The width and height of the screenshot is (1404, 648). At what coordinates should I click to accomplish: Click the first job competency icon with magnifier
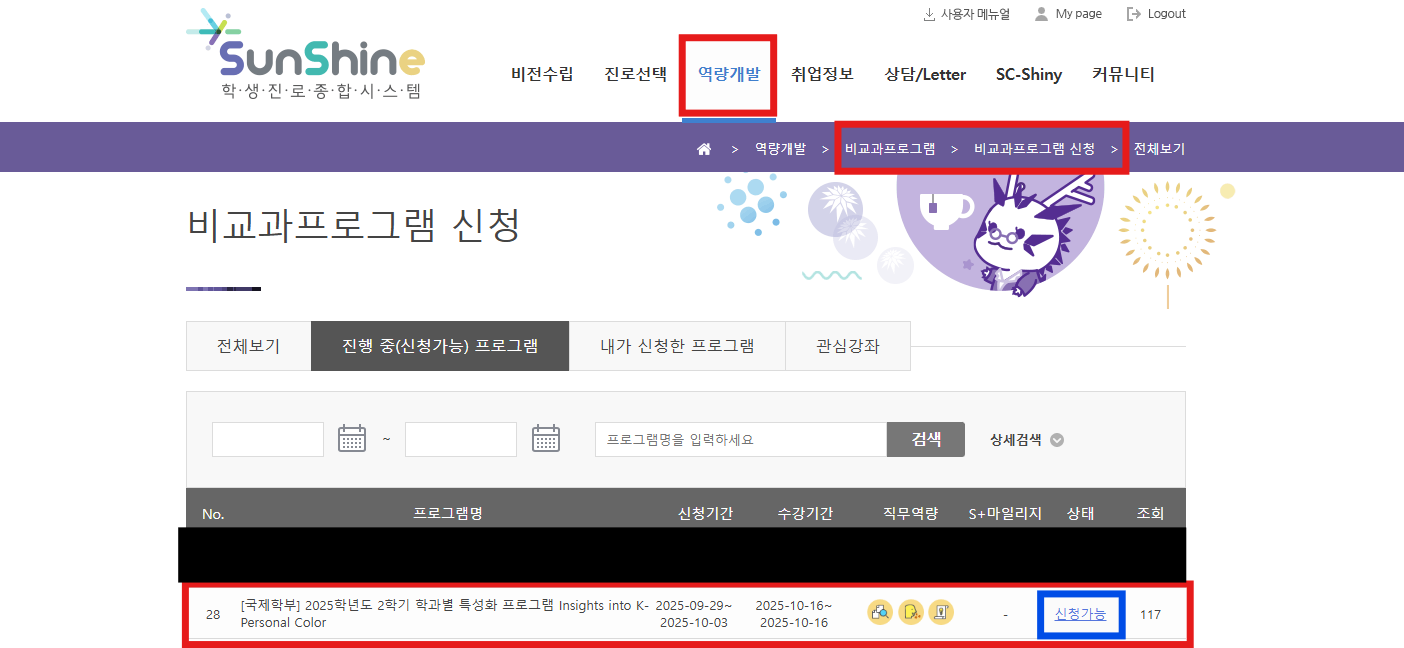880,613
